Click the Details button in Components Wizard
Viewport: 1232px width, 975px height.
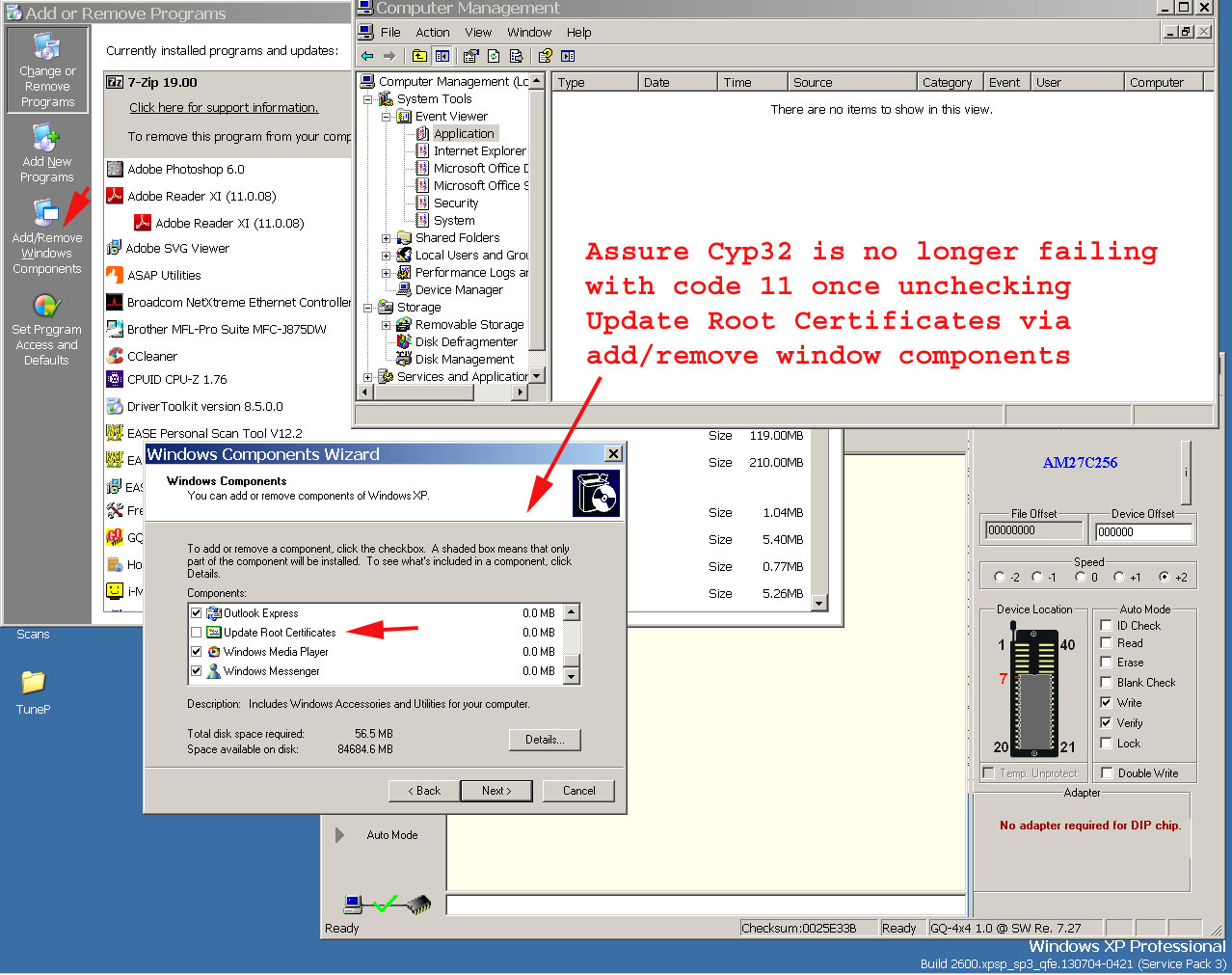click(x=545, y=740)
